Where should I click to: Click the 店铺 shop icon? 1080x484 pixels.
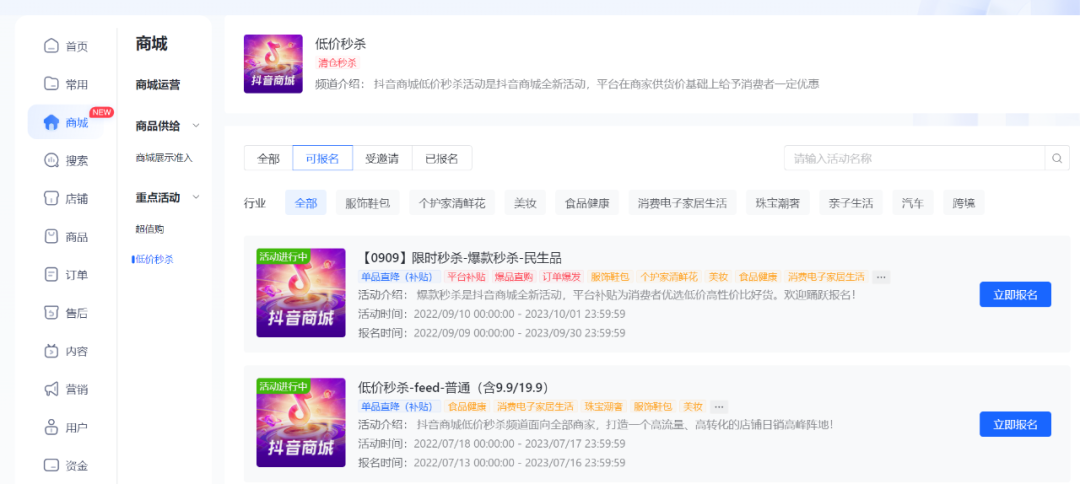(51, 198)
